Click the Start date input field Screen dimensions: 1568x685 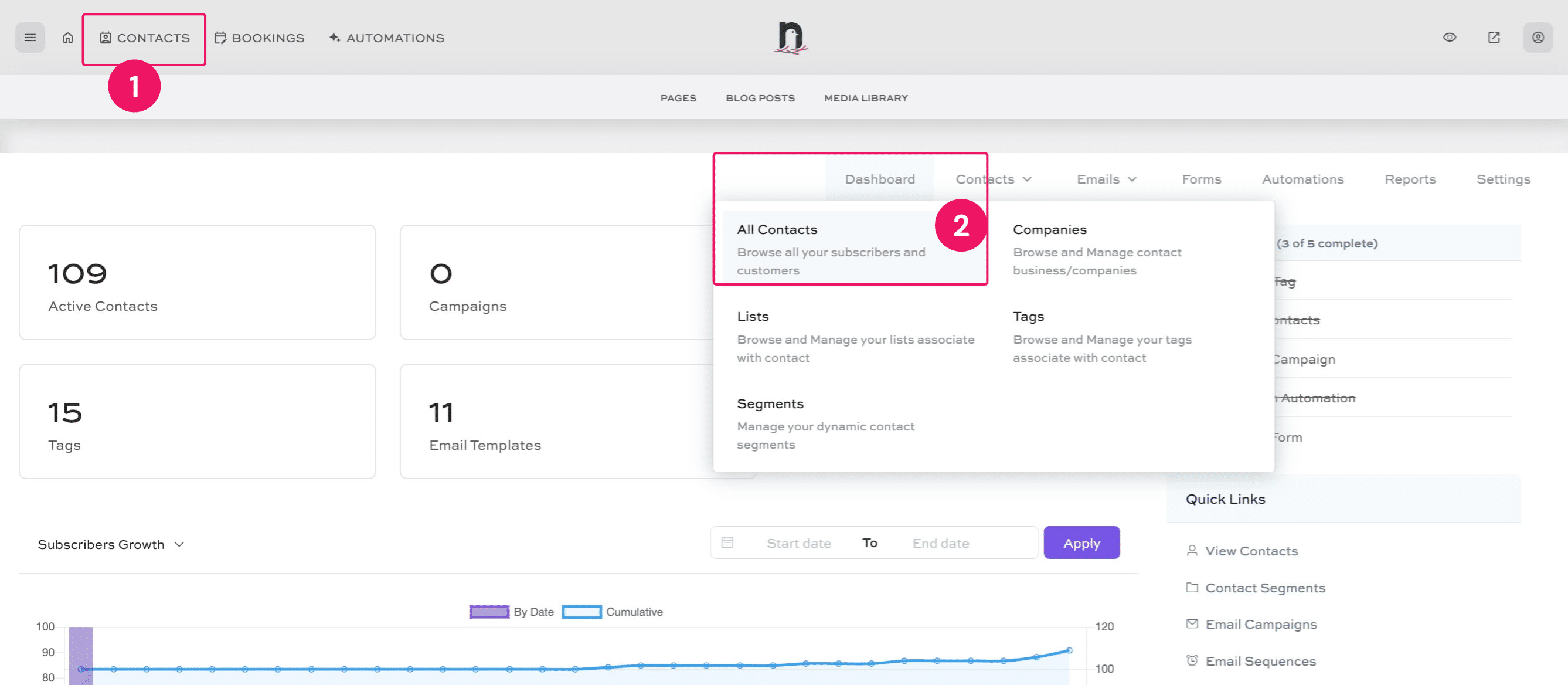click(x=798, y=543)
